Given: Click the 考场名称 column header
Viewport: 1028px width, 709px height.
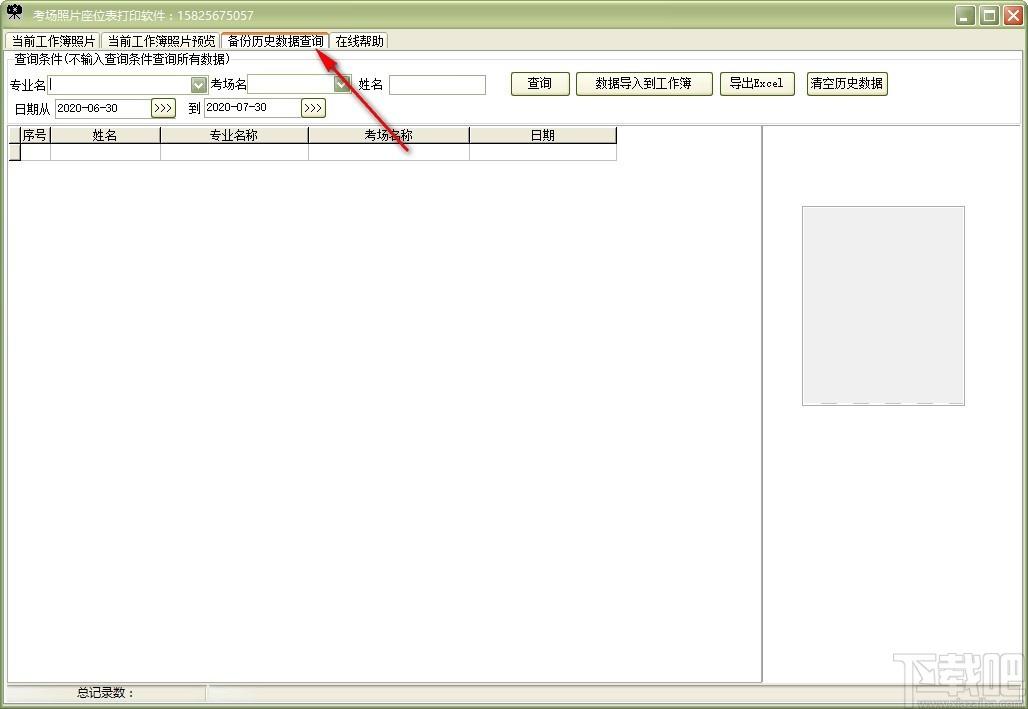Looking at the screenshot, I should point(389,135).
